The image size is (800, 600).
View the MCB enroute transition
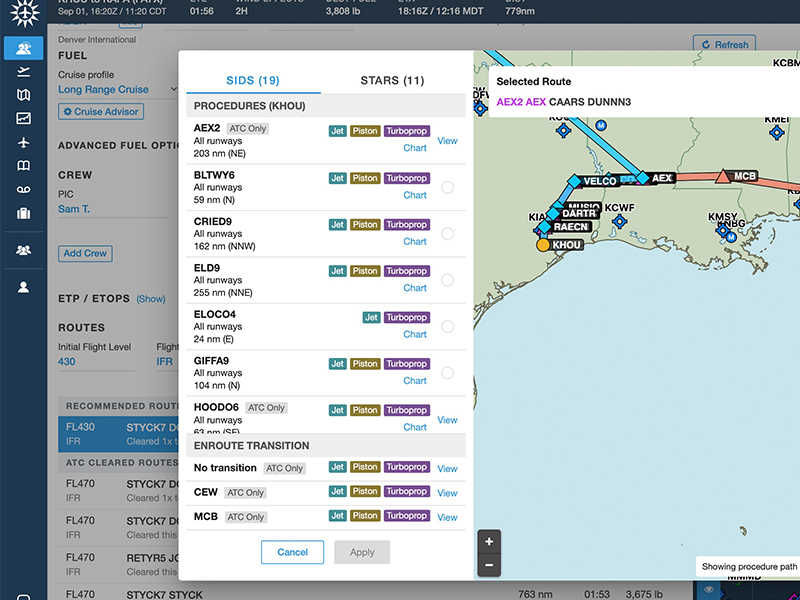coord(447,517)
